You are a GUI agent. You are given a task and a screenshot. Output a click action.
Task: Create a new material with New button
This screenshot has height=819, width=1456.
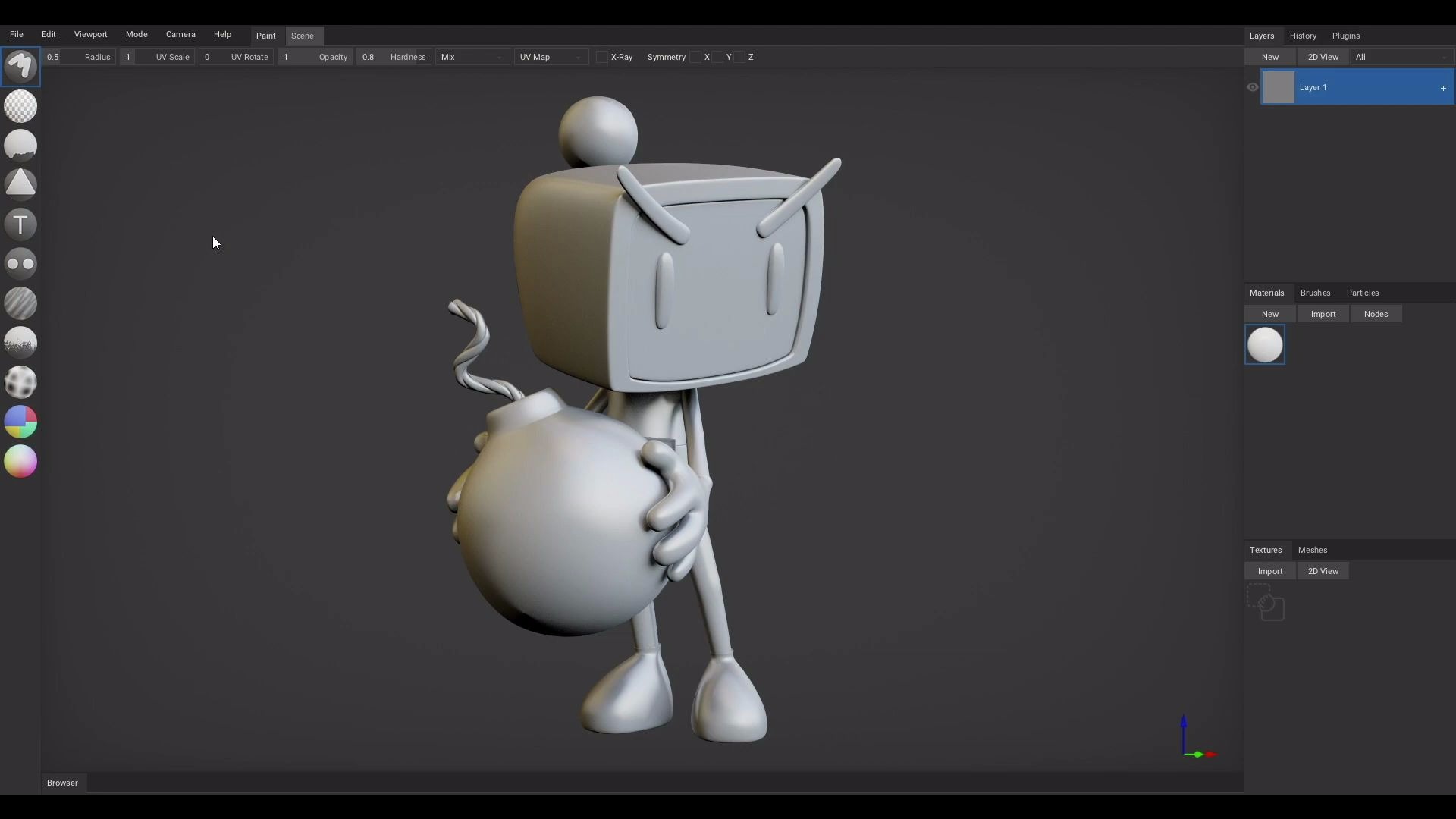(x=1269, y=313)
